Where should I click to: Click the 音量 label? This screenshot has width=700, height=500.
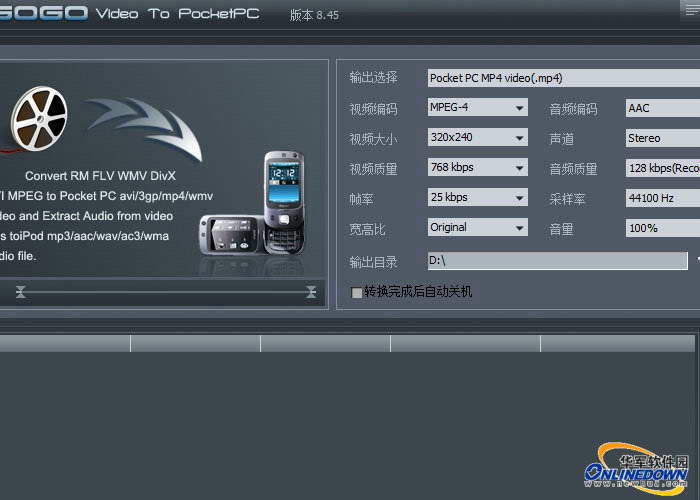click(561, 229)
